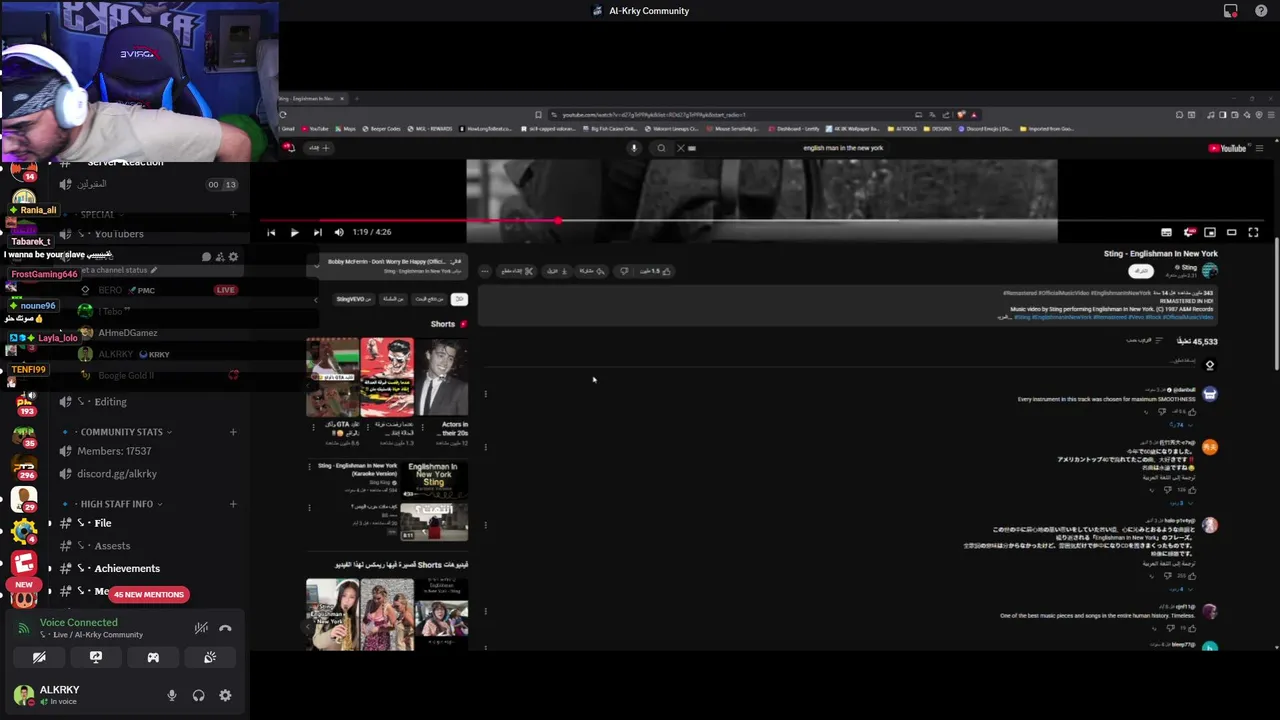Open the soundboard button
This screenshot has height=720, width=1280.
pyautogui.click(x=210, y=658)
